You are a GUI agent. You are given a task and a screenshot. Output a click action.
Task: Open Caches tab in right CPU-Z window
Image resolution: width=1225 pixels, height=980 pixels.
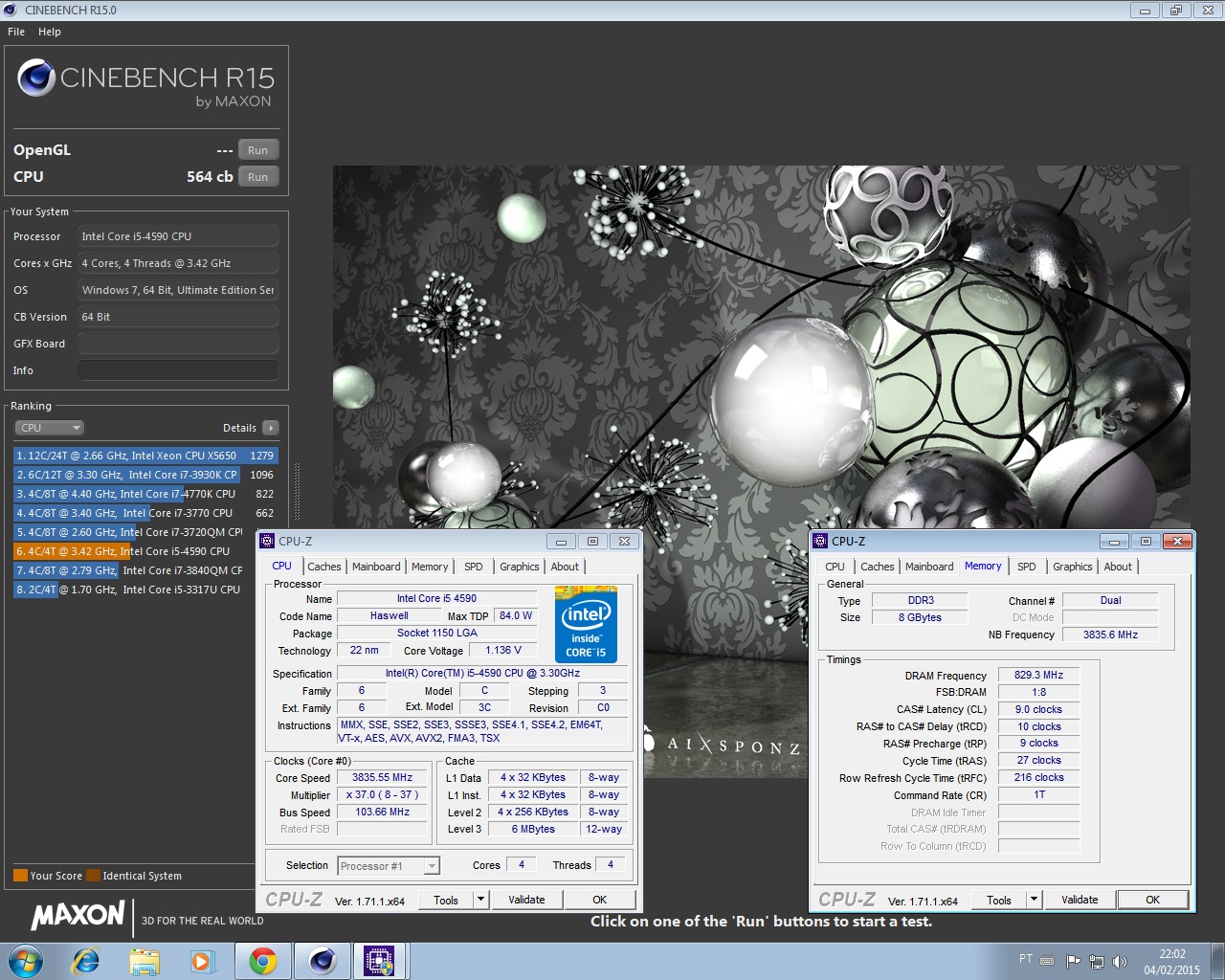(878, 567)
